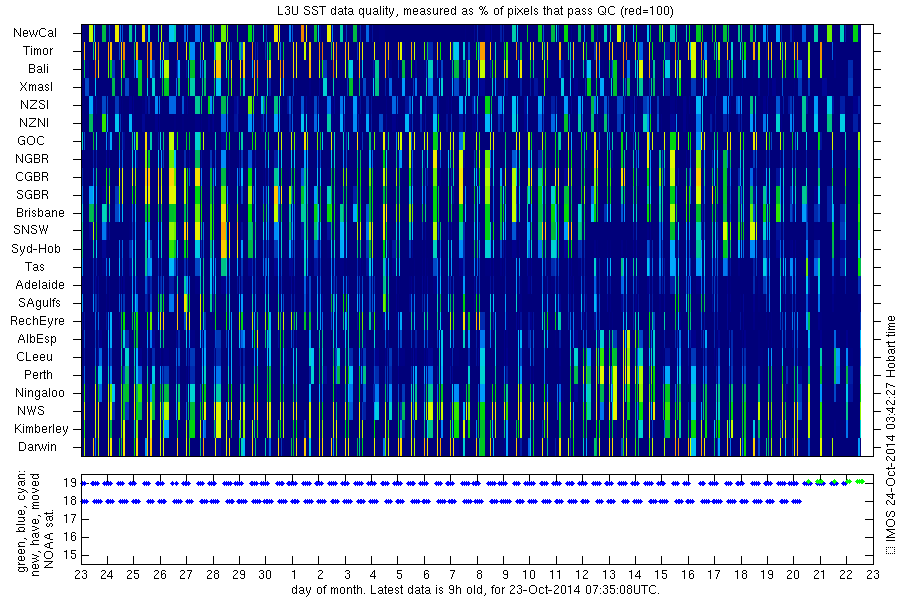Click the day 7 tick label on x-axis
900x600 pixels.
452,575
